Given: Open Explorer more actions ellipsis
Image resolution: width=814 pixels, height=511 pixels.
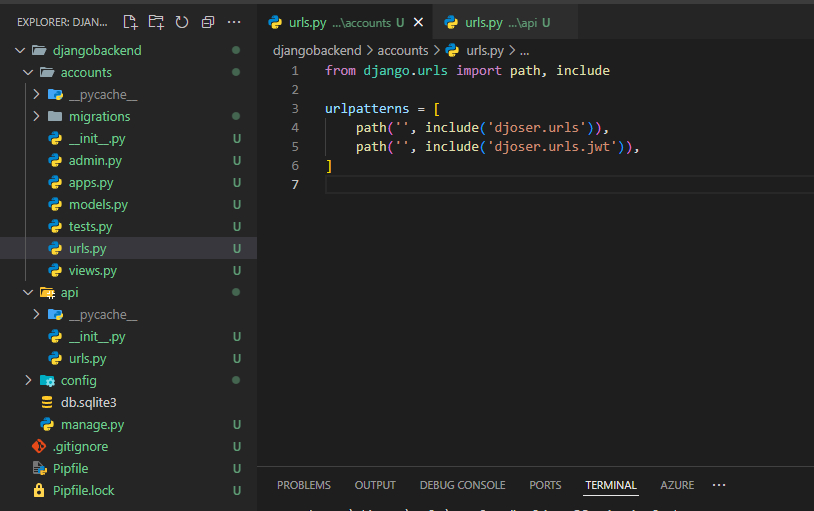Looking at the screenshot, I should coord(234,21).
